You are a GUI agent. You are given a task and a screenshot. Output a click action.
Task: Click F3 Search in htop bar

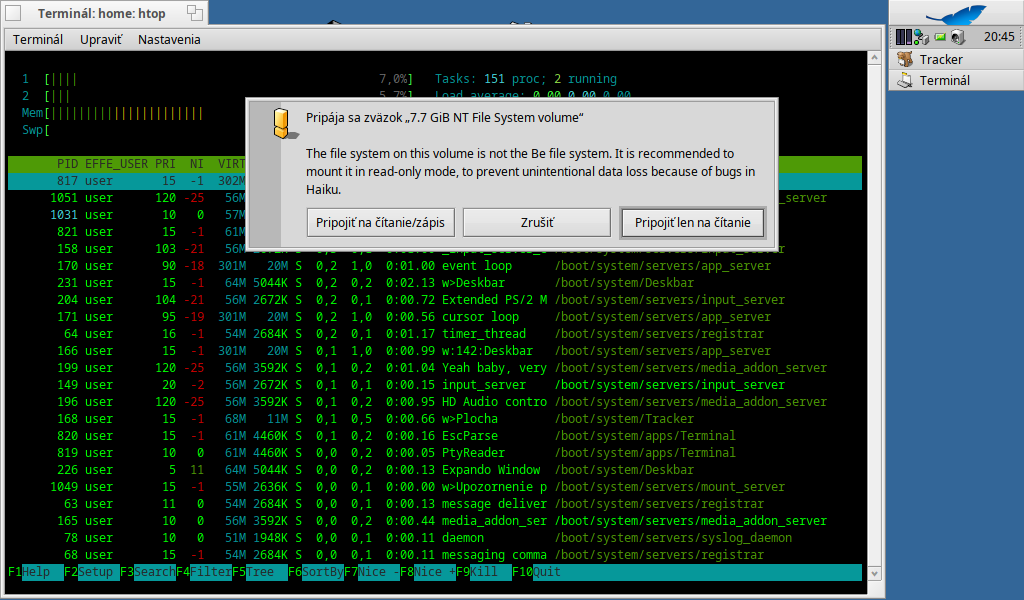(148, 572)
